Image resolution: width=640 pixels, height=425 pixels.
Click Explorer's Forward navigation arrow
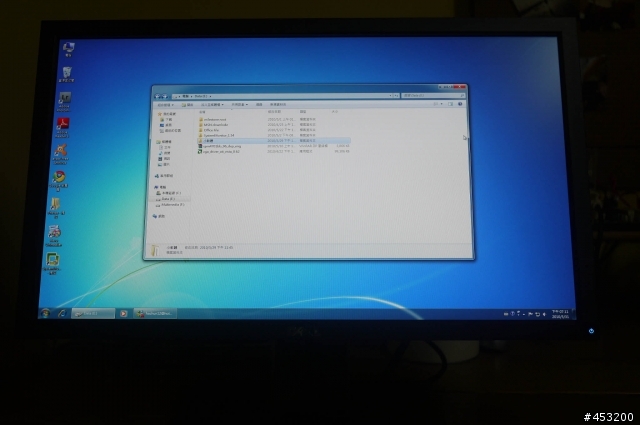point(164,96)
